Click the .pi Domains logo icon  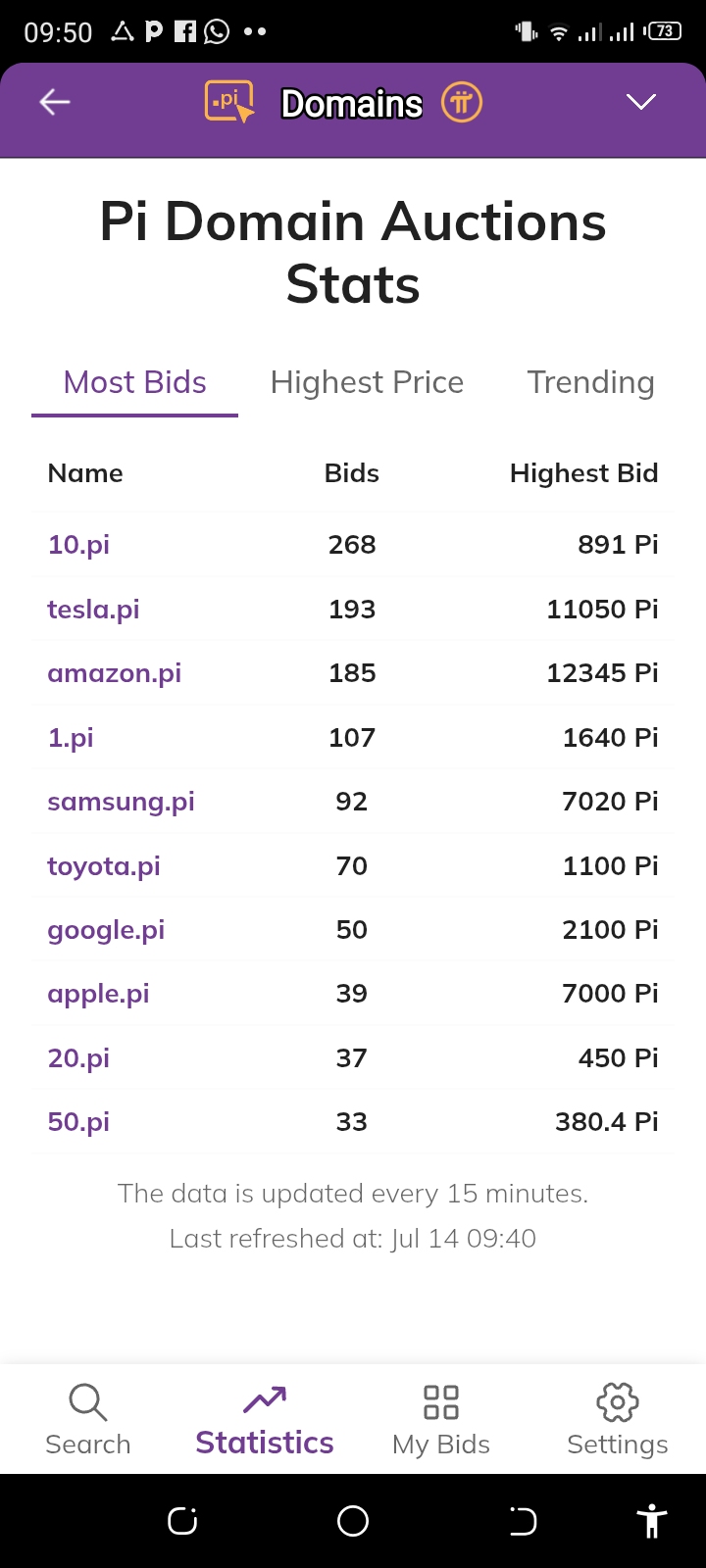pos(229,102)
